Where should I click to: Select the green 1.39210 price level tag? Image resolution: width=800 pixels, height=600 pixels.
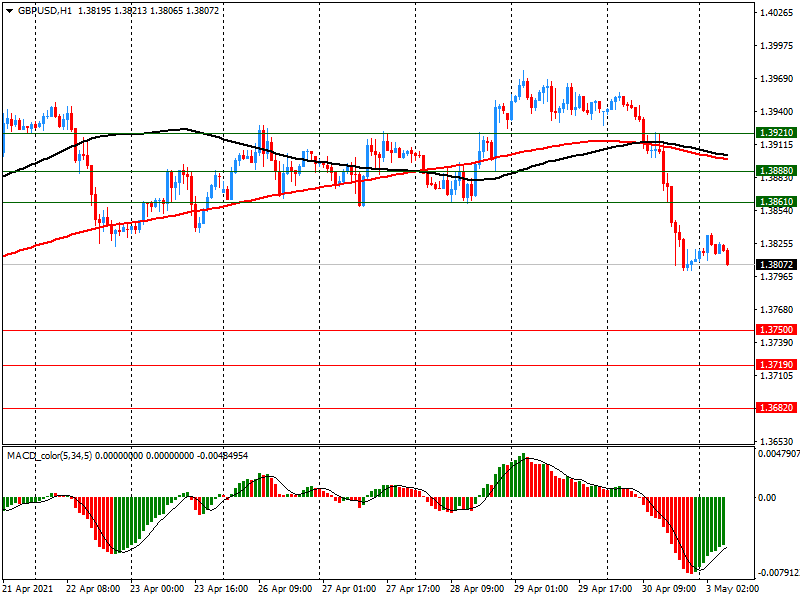[x=776, y=133]
